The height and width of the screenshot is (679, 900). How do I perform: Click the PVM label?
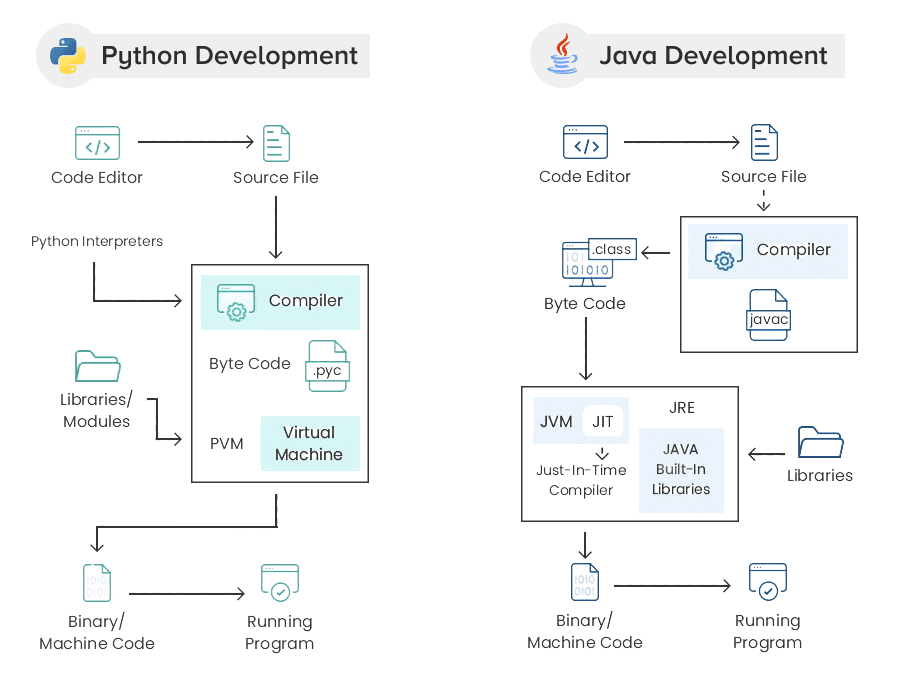227,444
